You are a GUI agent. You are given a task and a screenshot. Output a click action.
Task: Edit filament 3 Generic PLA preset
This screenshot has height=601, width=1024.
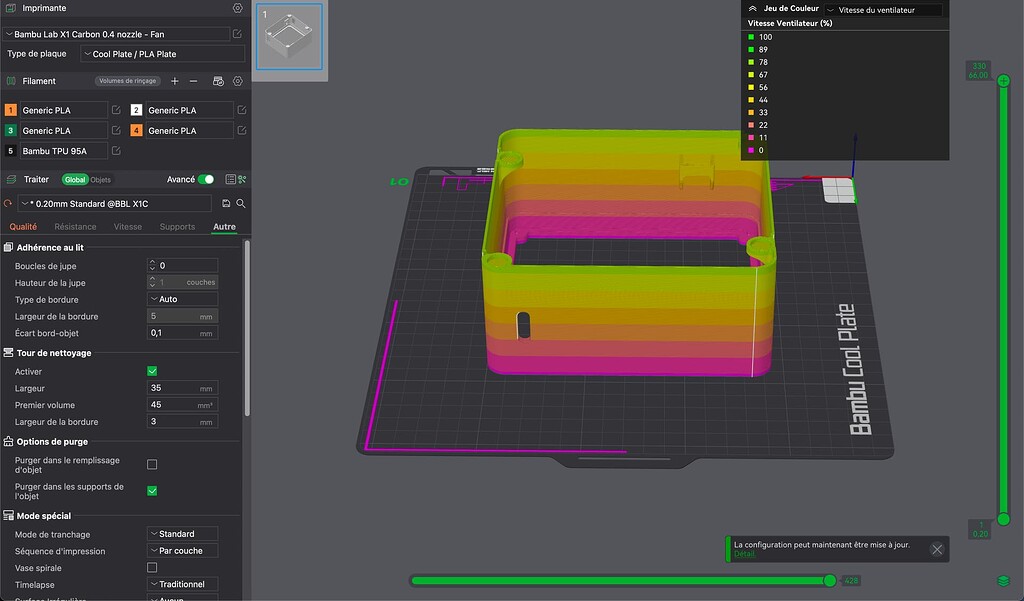pyautogui.click(x=116, y=130)
